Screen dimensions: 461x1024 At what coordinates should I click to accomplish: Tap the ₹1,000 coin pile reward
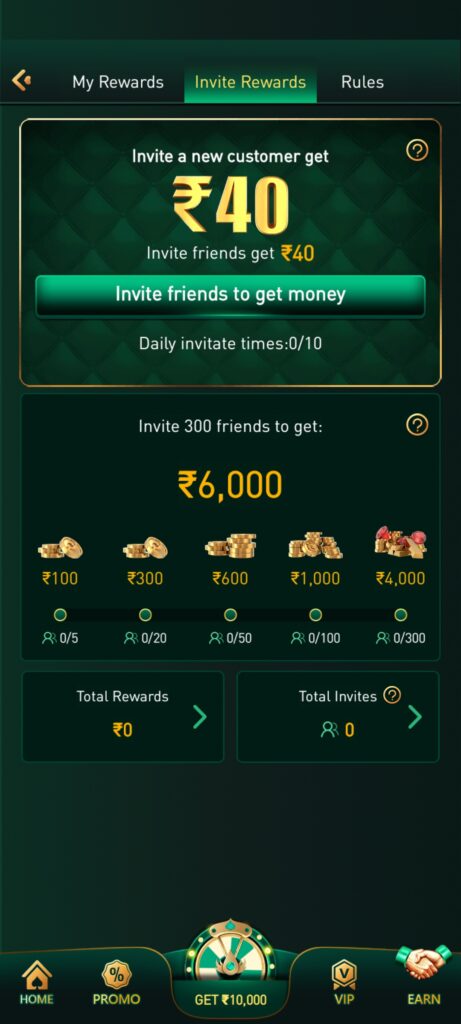pos(315,545)
